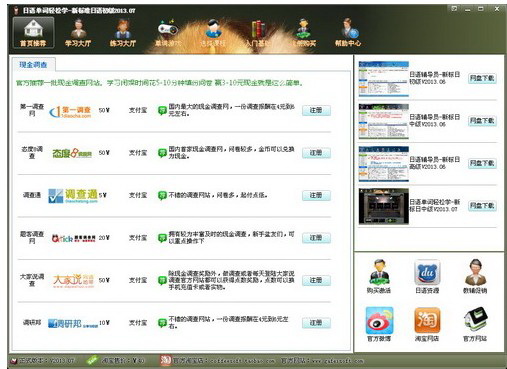507x369 pixels.
Task: Click green comment icon in 第一调查网 row
Action: point(162,110)
